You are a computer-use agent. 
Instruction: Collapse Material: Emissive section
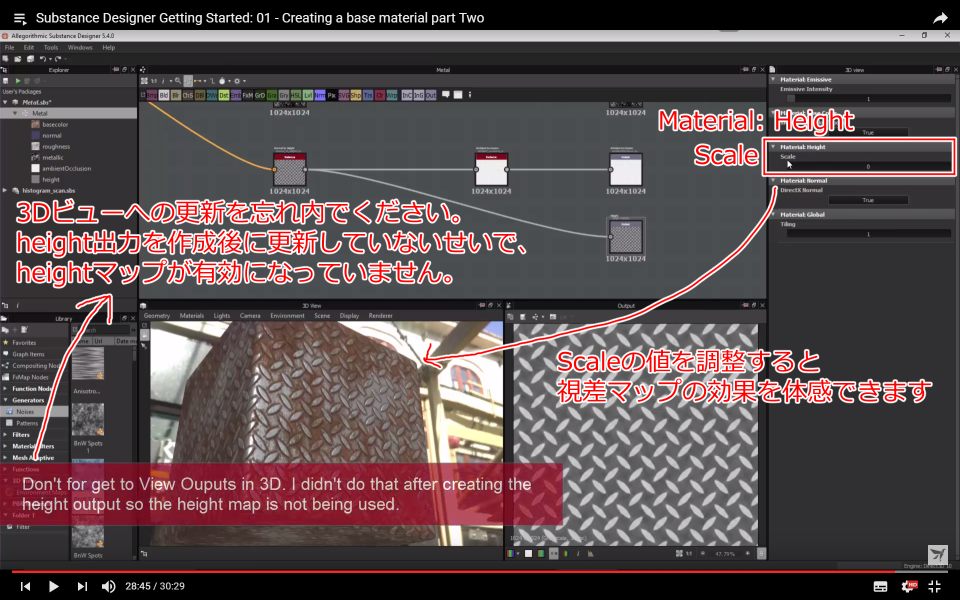point(773,80)
